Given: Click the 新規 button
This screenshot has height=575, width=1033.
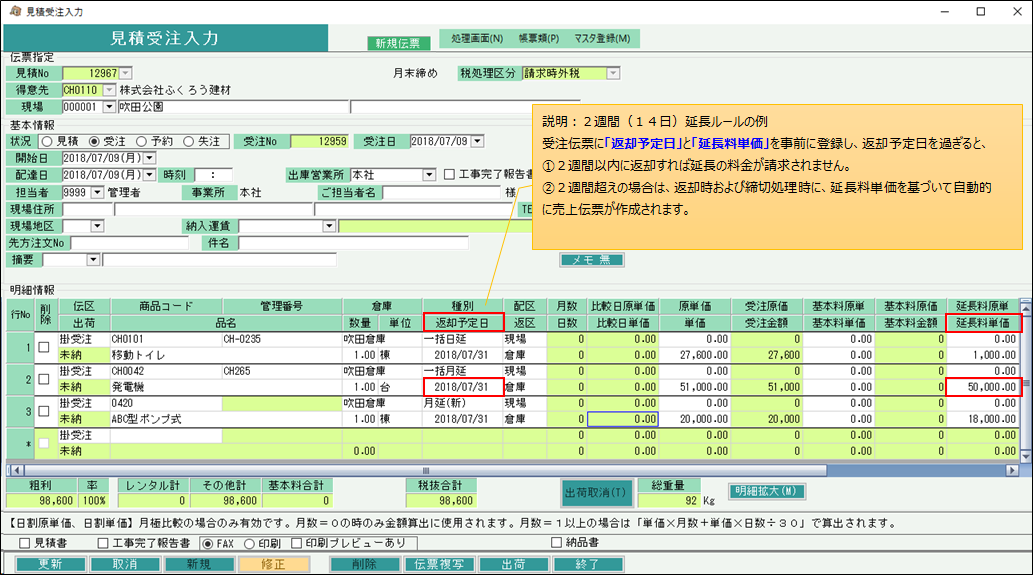Looking at the screenshot, I should pos(200,564).
